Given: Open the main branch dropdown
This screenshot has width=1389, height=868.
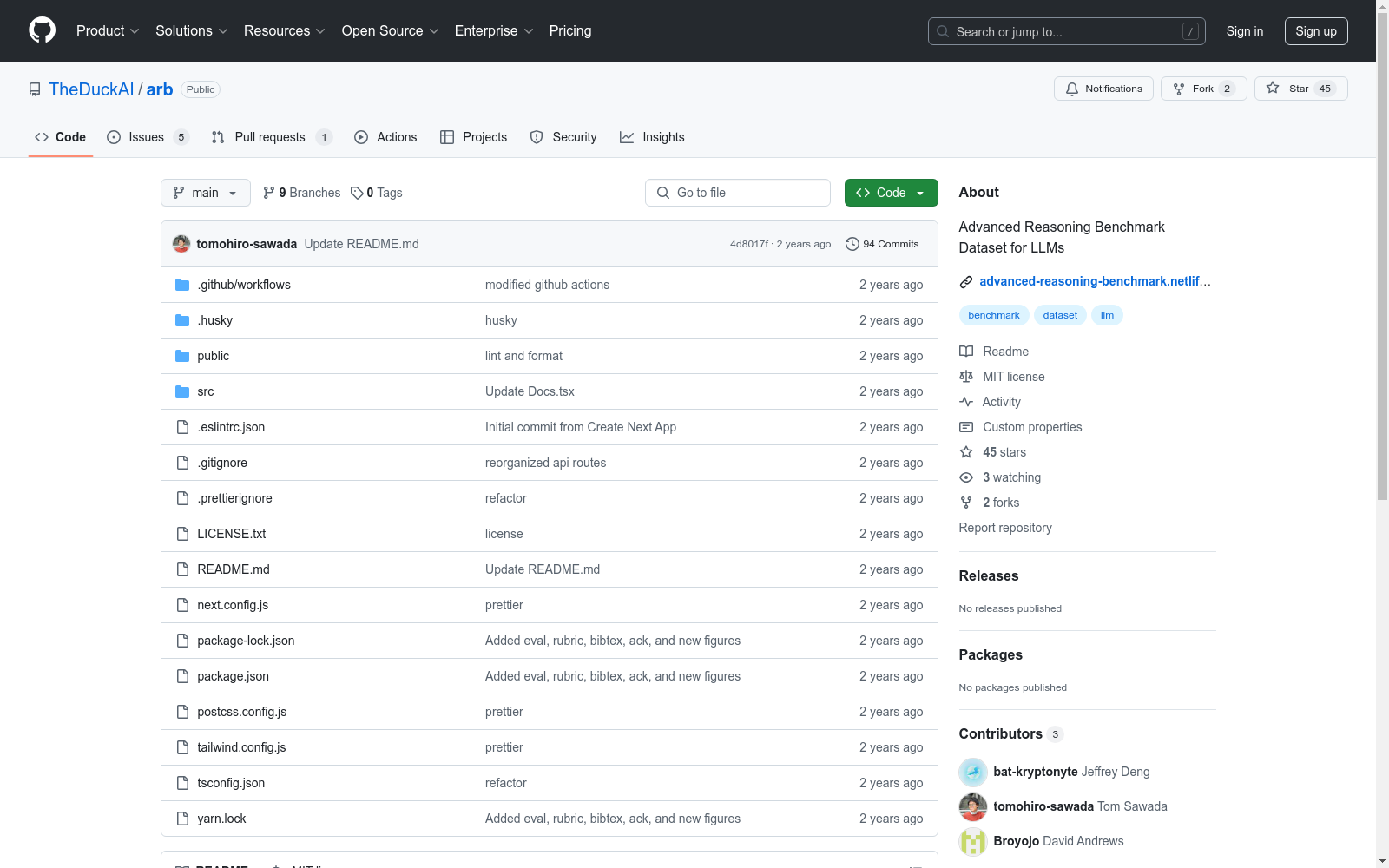Looking at the screenshot, I should point(206,193).
